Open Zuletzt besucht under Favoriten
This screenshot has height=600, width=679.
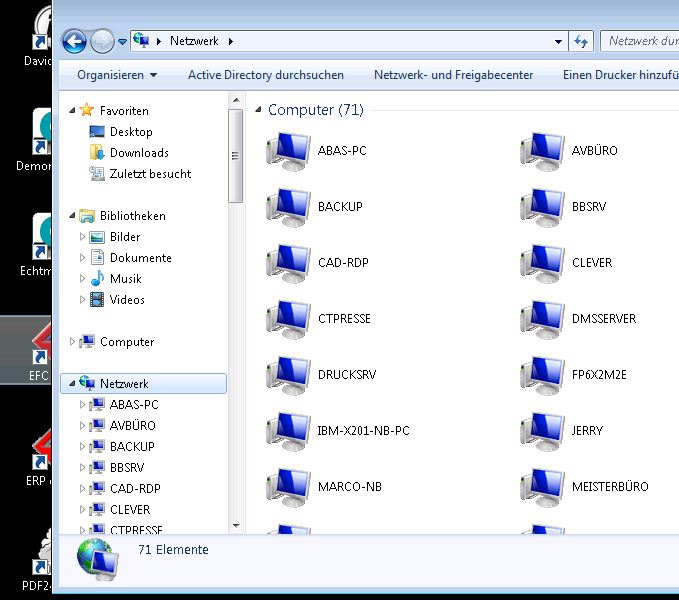pyautogui.click(x=150, y=174)
